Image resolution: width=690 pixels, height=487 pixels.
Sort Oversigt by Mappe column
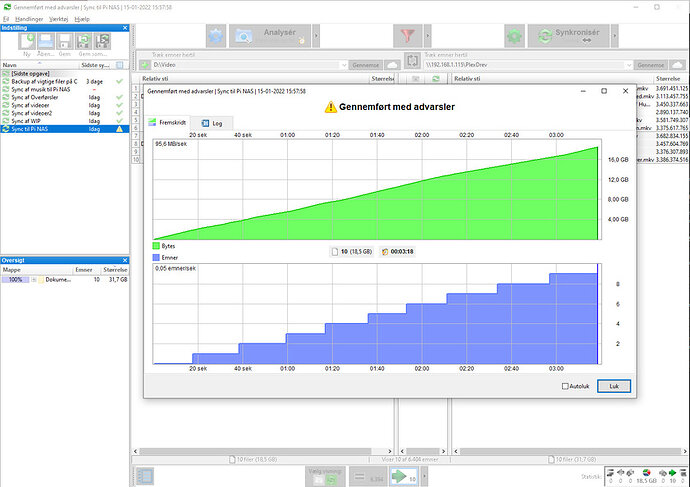(37, 270)
